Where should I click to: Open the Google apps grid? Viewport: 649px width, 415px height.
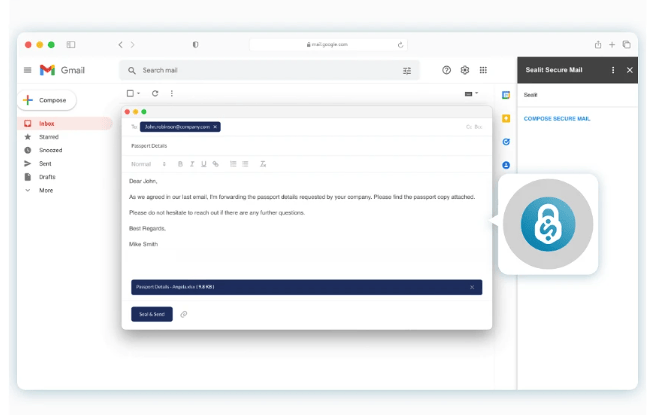tap(483, 70)
